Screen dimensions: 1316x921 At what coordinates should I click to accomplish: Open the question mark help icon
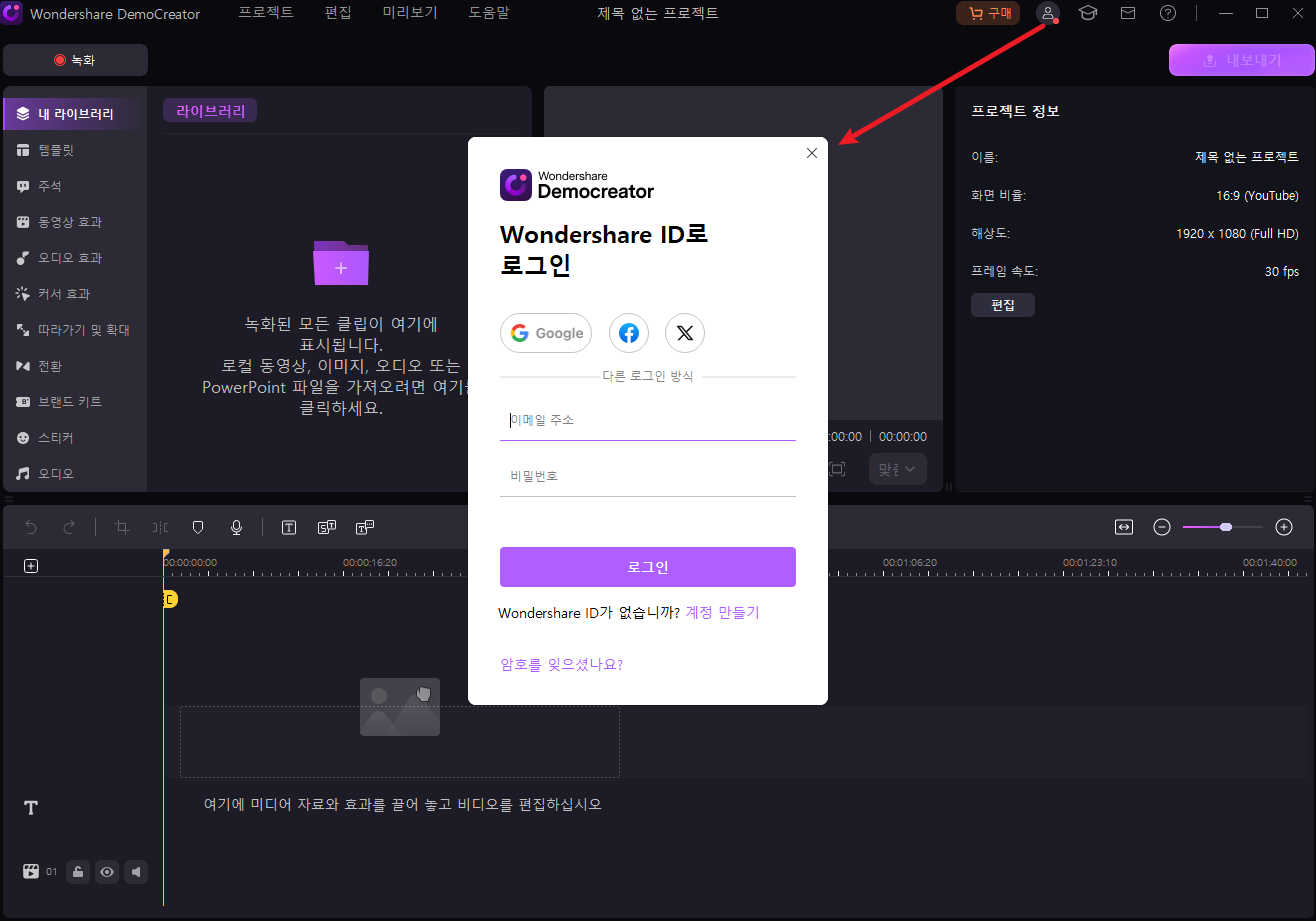click(x=1168, y=13)
